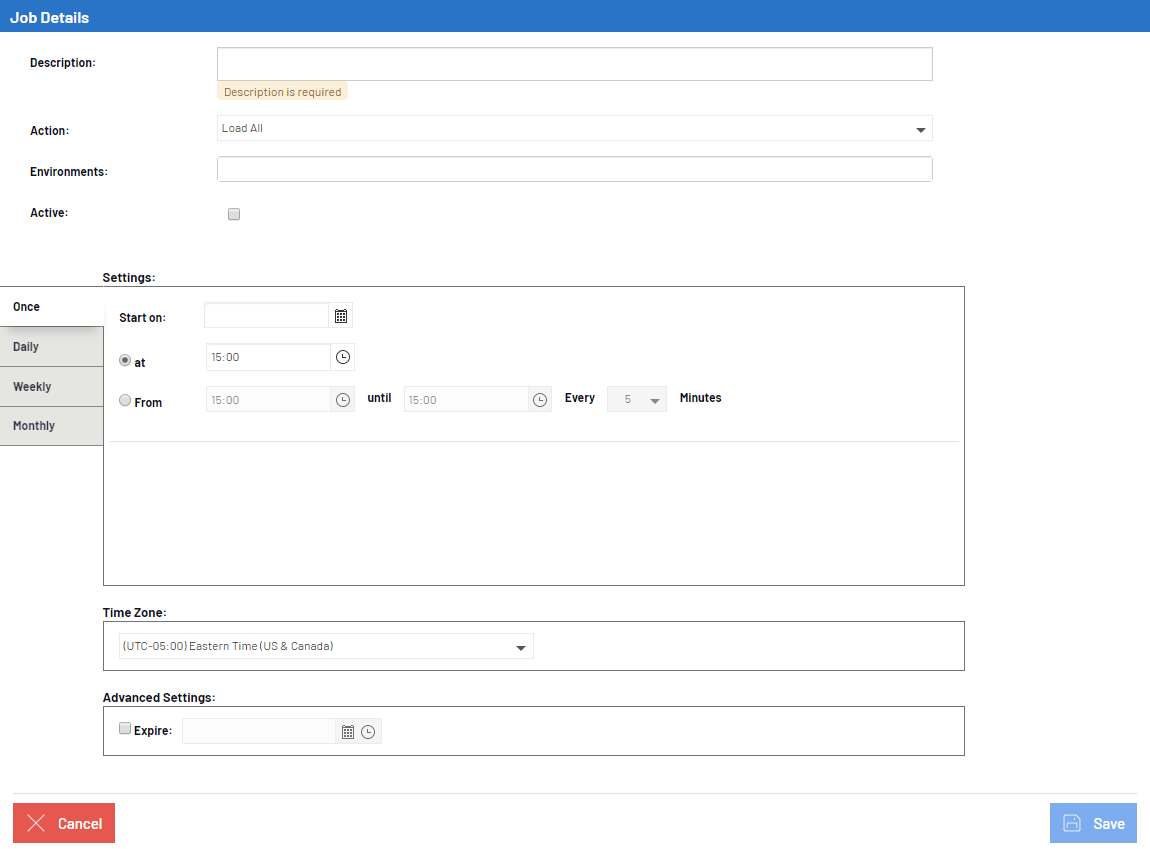Select the 'From' radio button
1150x849 pixels.
[x=125, y=400]
